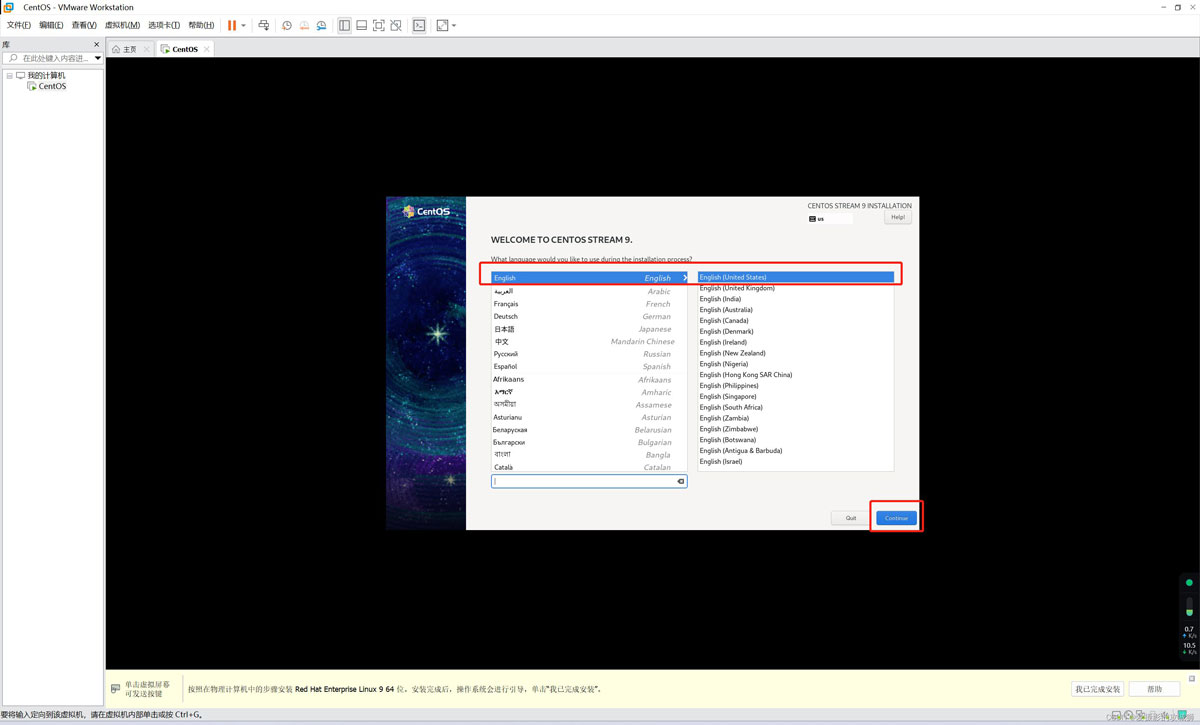Screen dimensions: 1200x725
Task: Collapse the 我的计算机 tree node
Action: coord(10,75)
